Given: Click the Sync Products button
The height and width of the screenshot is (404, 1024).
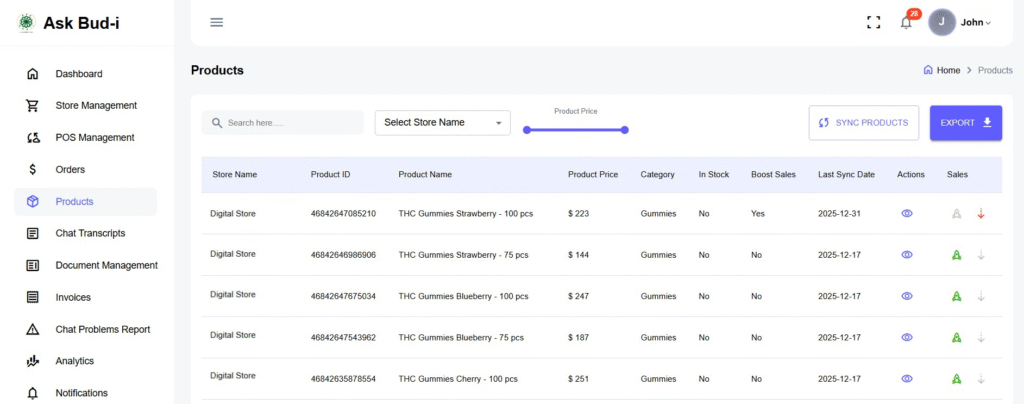Looking at the screenshot, I should pos(864,122).
